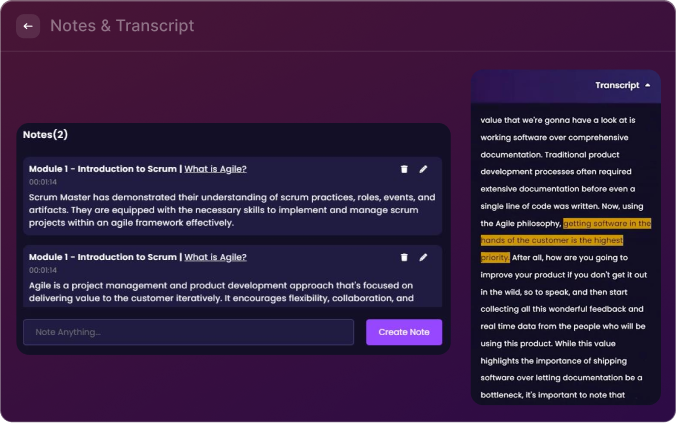Click the back arrow button
Screen dimensions: 676x423
pyautogui.click(x=28, y=26)
